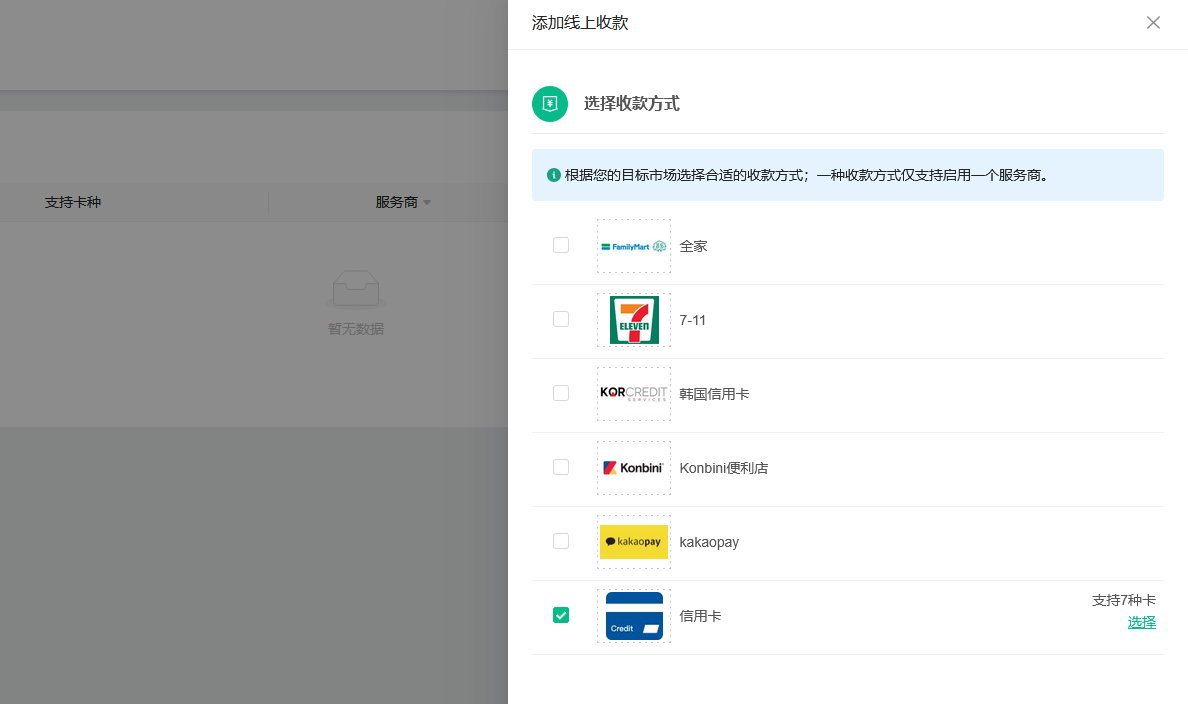The image size is (1188, 704).
Task: Click the 选择 link for credit card
Action: (1141, 622)
